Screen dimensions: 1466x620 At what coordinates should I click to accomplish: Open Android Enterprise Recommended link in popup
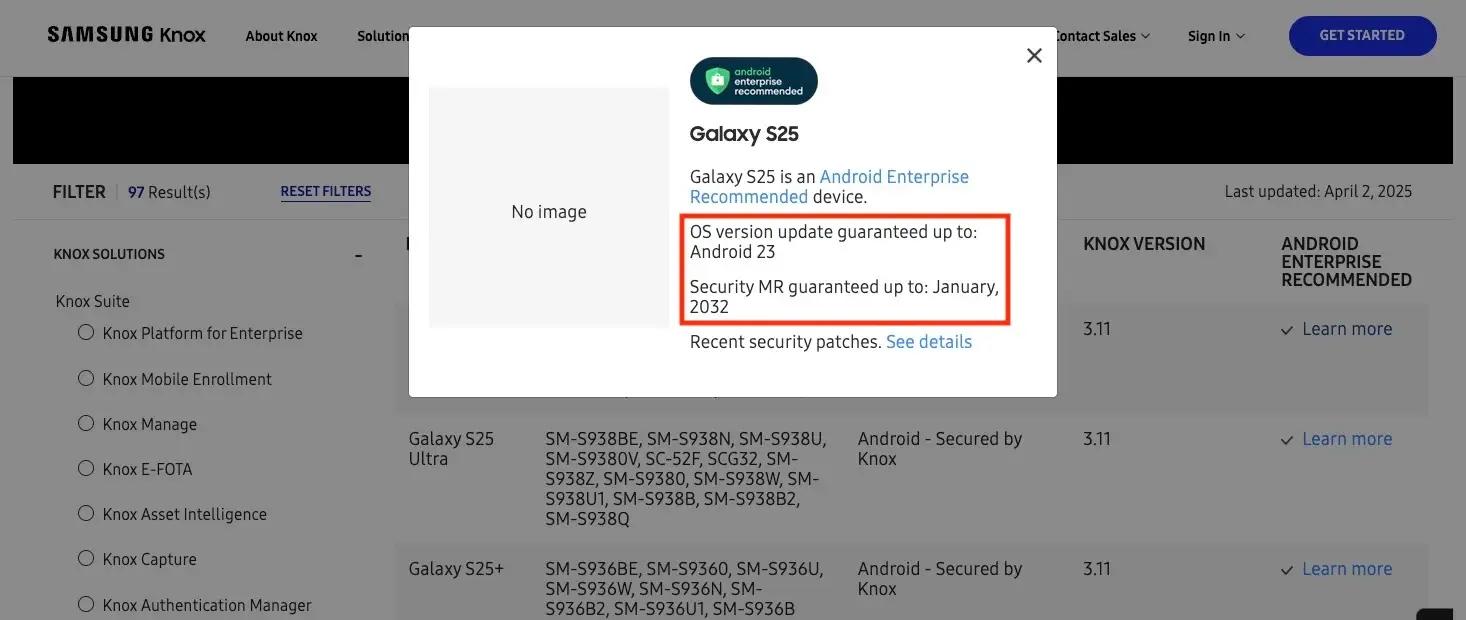pyautogui.click(x=829, y=186)
